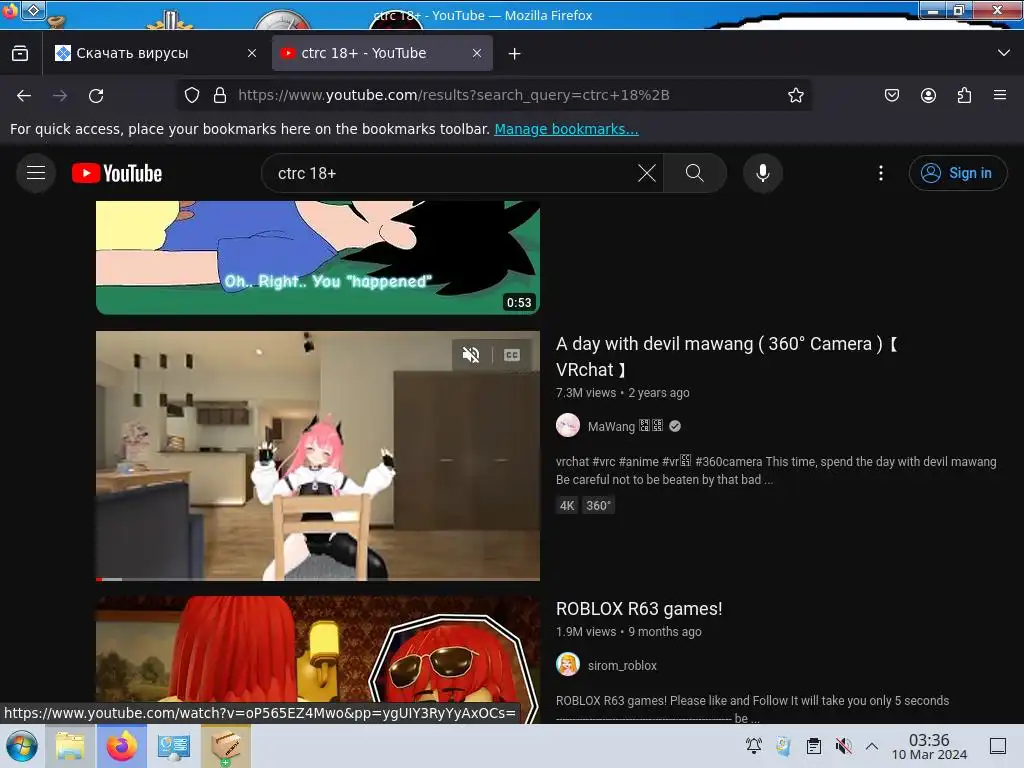Image resolution: width=1024 pixels, height=768 pixels.
Task: Open sirom_roblox channel name link
Action: [x=622, y=665]
